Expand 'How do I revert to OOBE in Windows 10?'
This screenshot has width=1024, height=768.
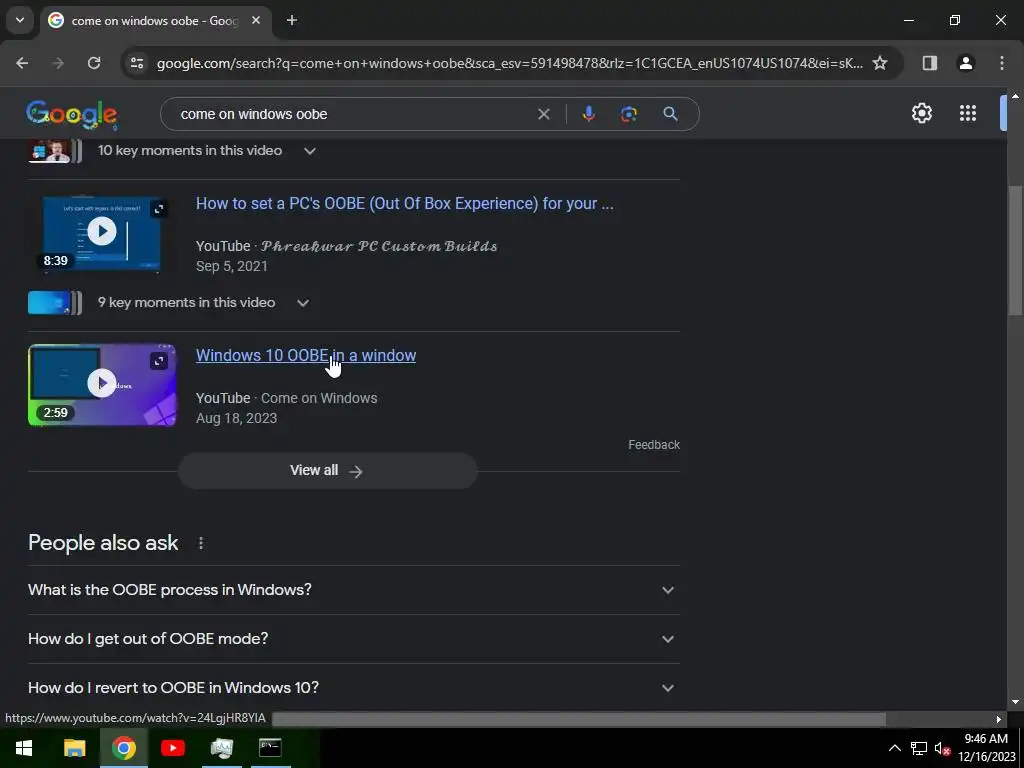353,688
